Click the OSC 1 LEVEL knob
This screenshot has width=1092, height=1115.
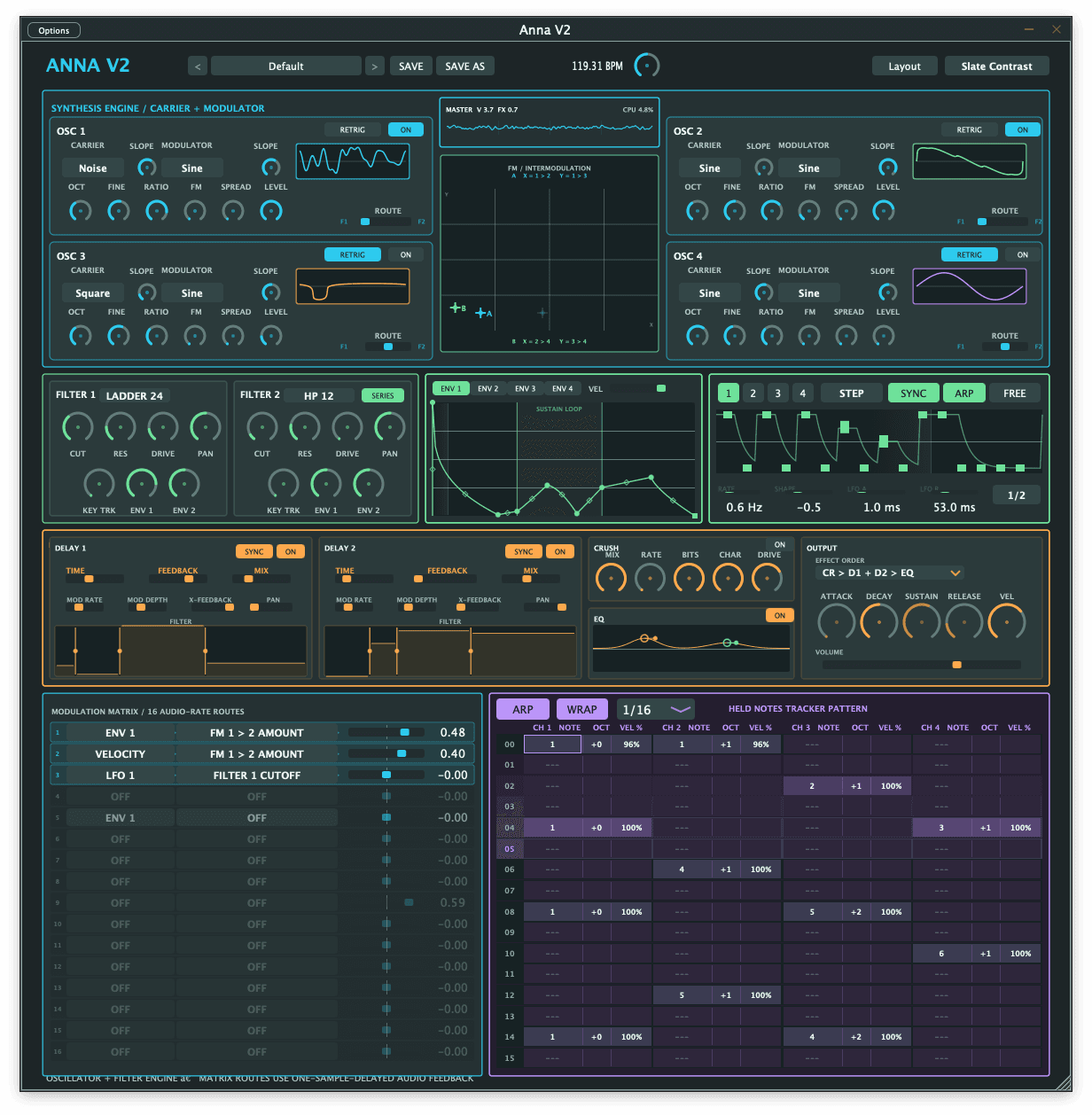coord(271,211)
